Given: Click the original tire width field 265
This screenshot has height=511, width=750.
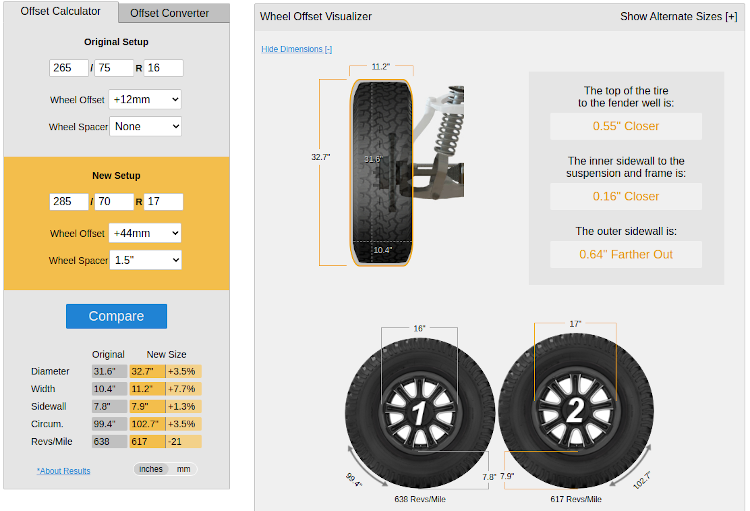Looking at the screenshot, I should 69,68.
